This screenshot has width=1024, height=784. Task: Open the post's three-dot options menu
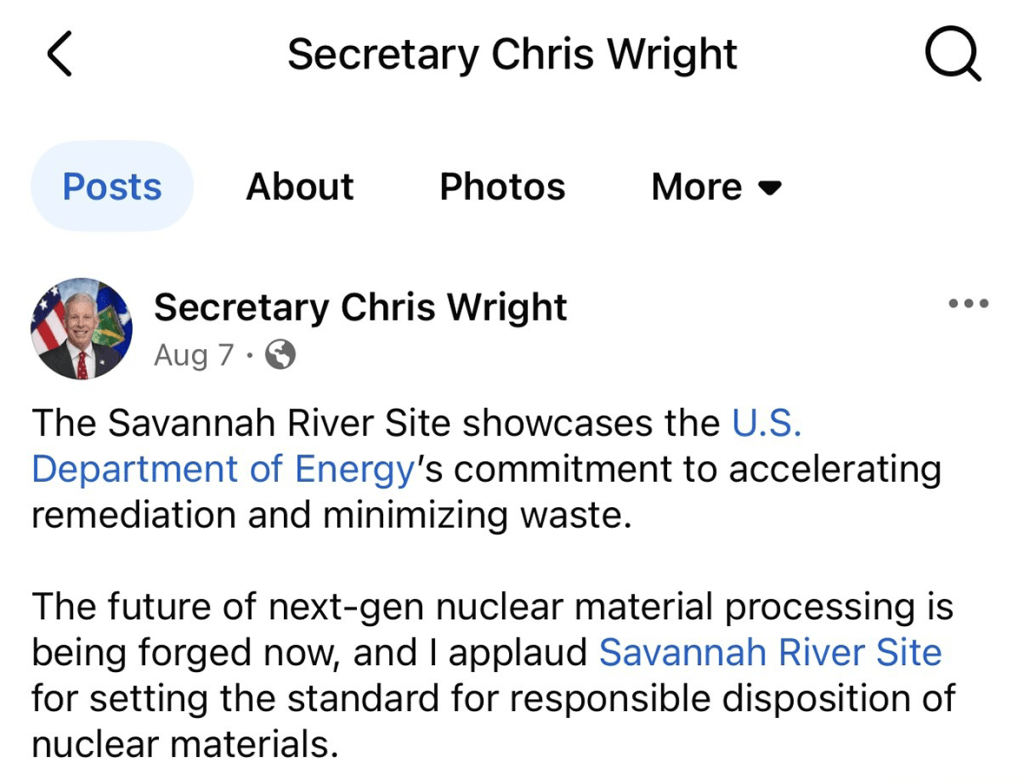[968, 303]
